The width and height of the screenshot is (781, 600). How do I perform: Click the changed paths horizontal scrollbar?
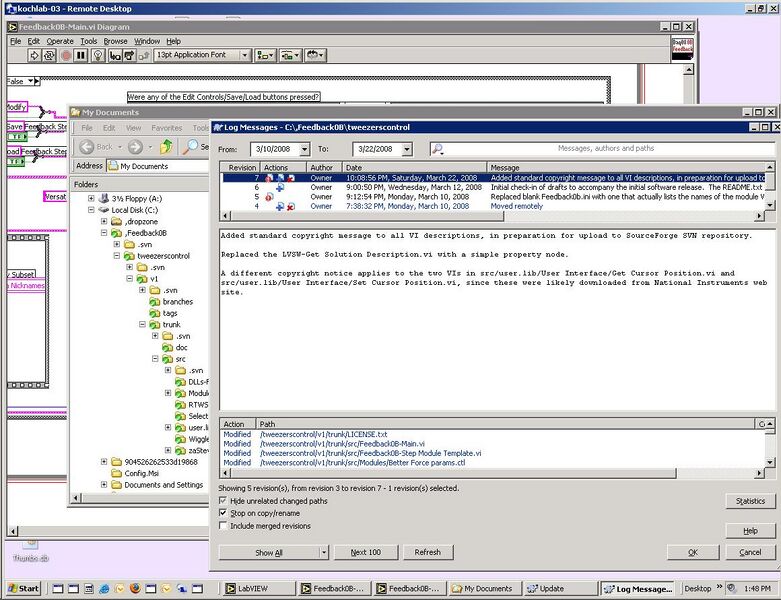(x=453, y=473)
